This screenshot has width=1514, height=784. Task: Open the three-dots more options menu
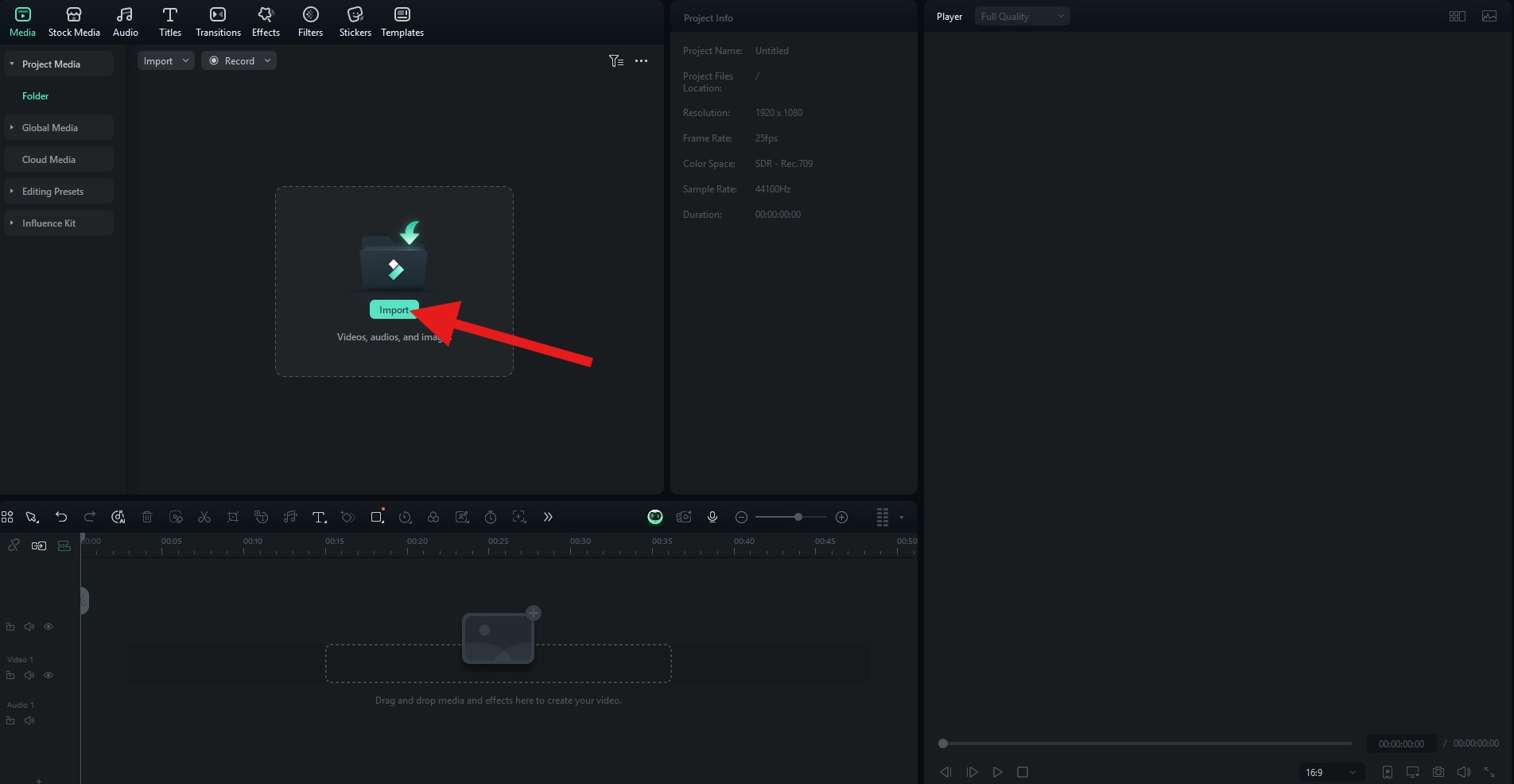pos(641,60)
